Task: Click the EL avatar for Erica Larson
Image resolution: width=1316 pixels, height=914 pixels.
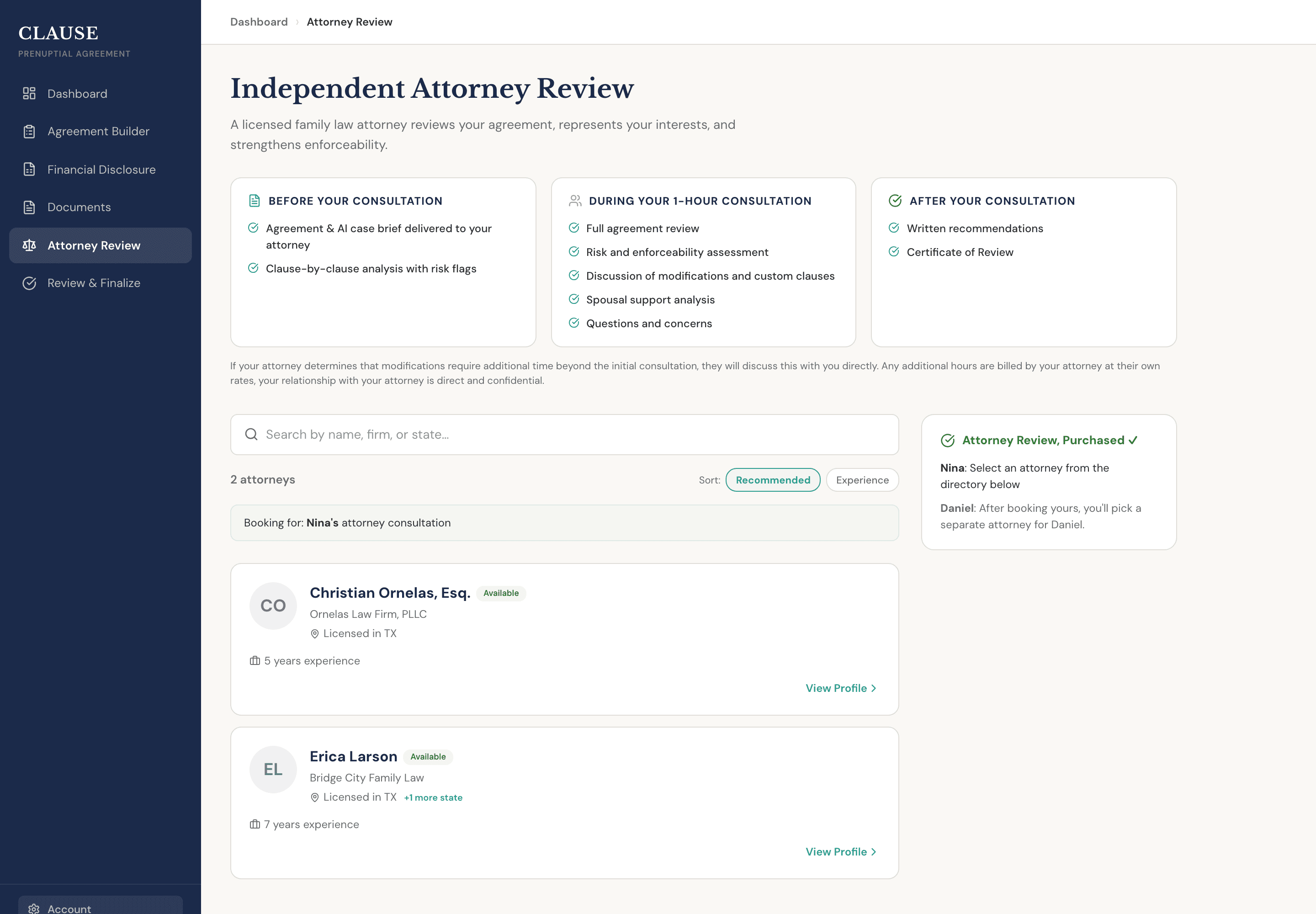Action: pyautogui.click(x=273, y=769)
